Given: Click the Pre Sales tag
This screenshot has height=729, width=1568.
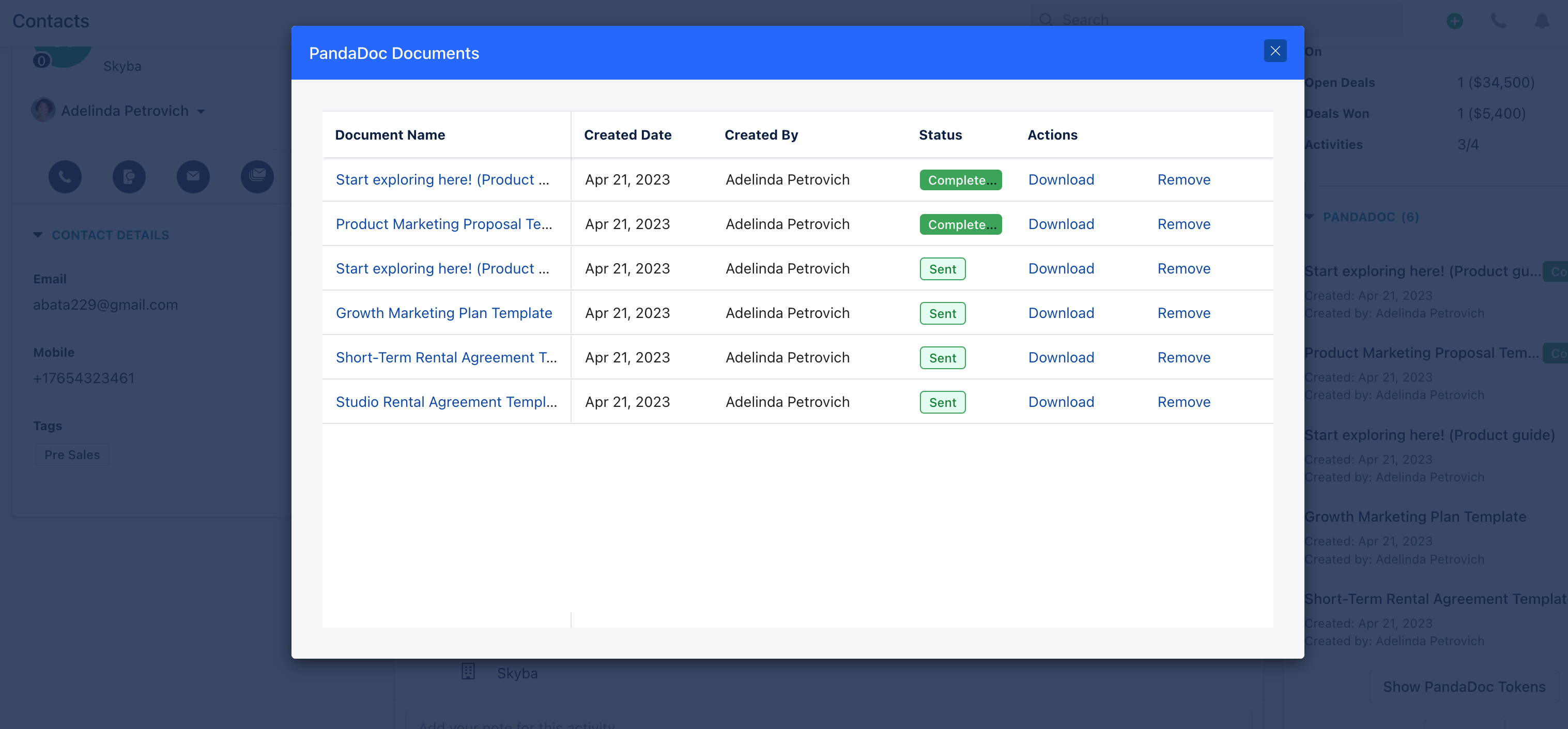Looking at the screenshot, I should (x=72, y=455).
